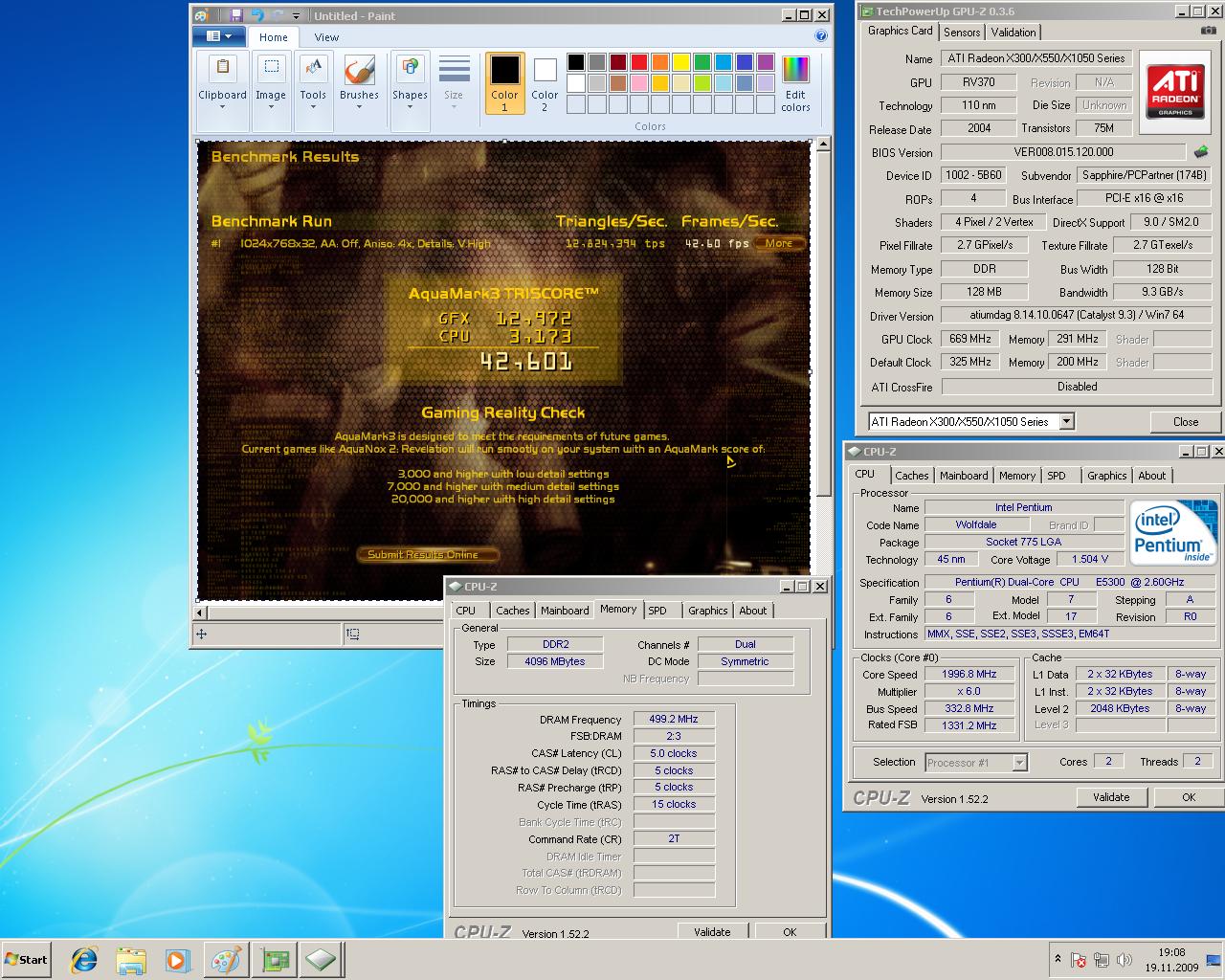The width and height of the screenshot is (1225, 980).
Task: Click the BIOS save icon in GPU-Z
Action: point(1201,151)
